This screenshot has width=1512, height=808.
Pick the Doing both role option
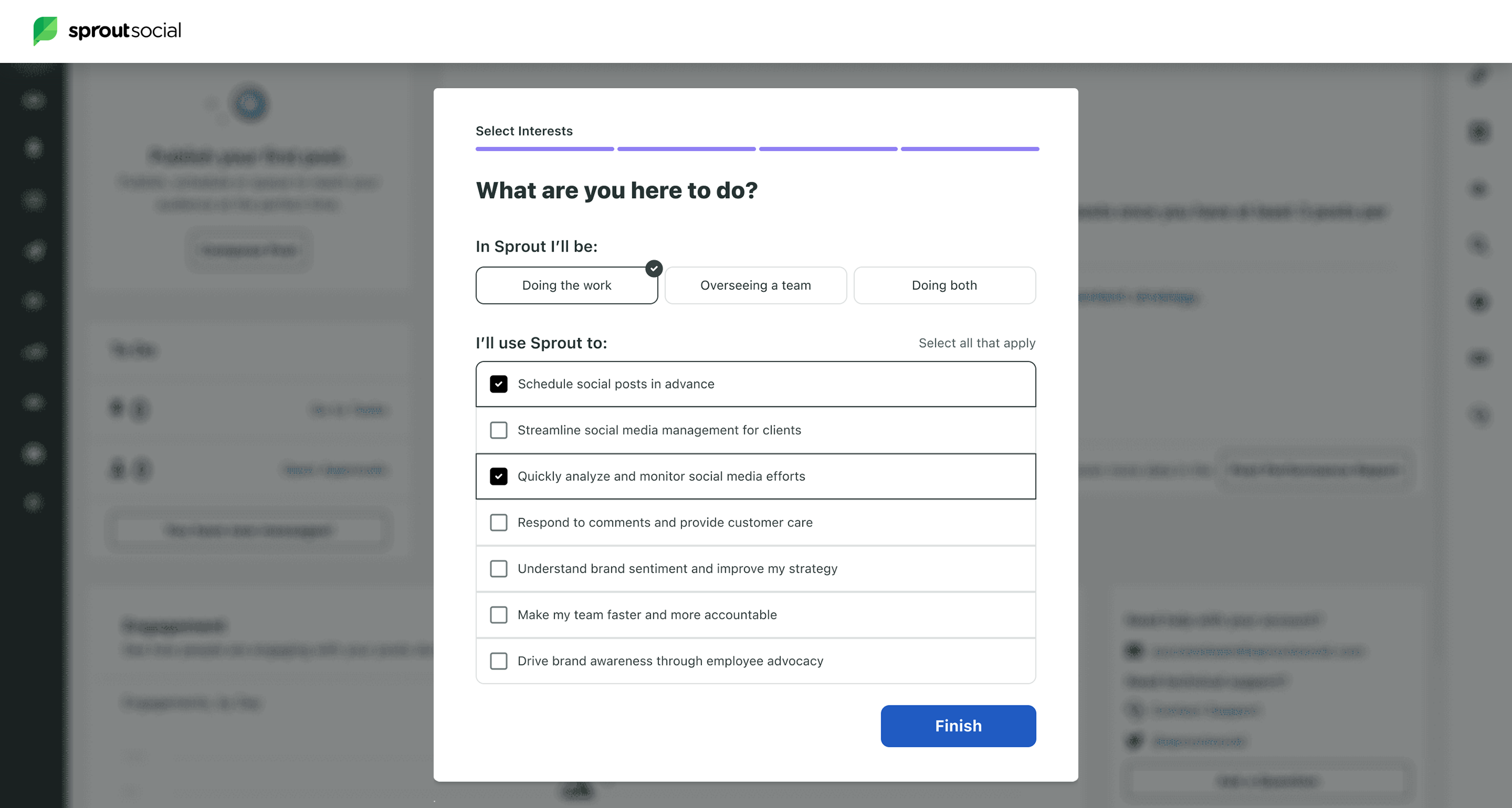click(x=944, y=286)
